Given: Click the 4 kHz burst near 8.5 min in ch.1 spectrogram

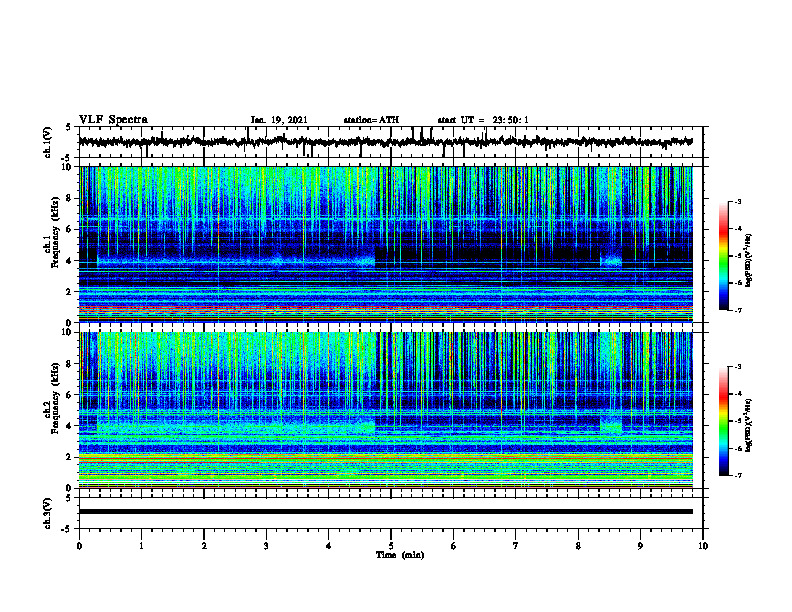Looking at the screenshot, I should click(x=611, y=261).
